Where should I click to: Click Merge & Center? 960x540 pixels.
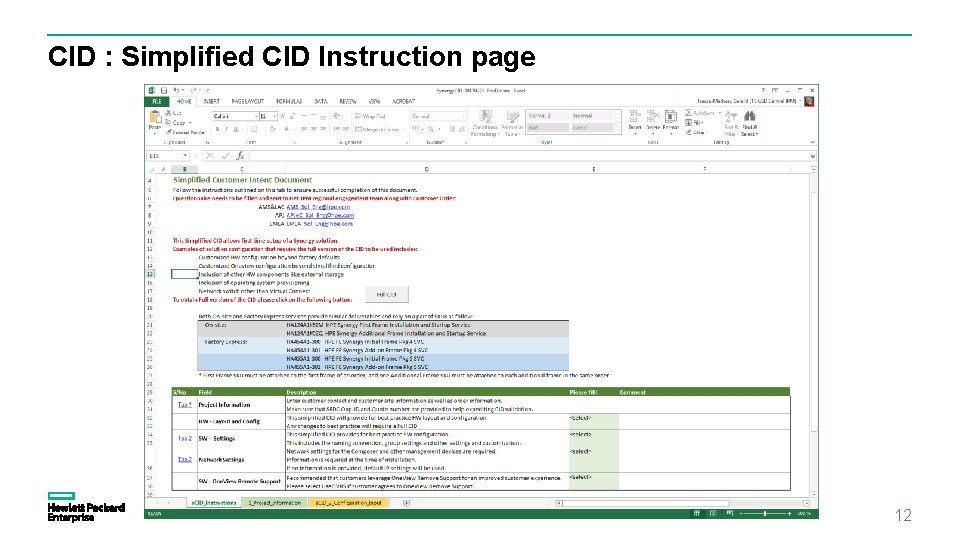376,129
